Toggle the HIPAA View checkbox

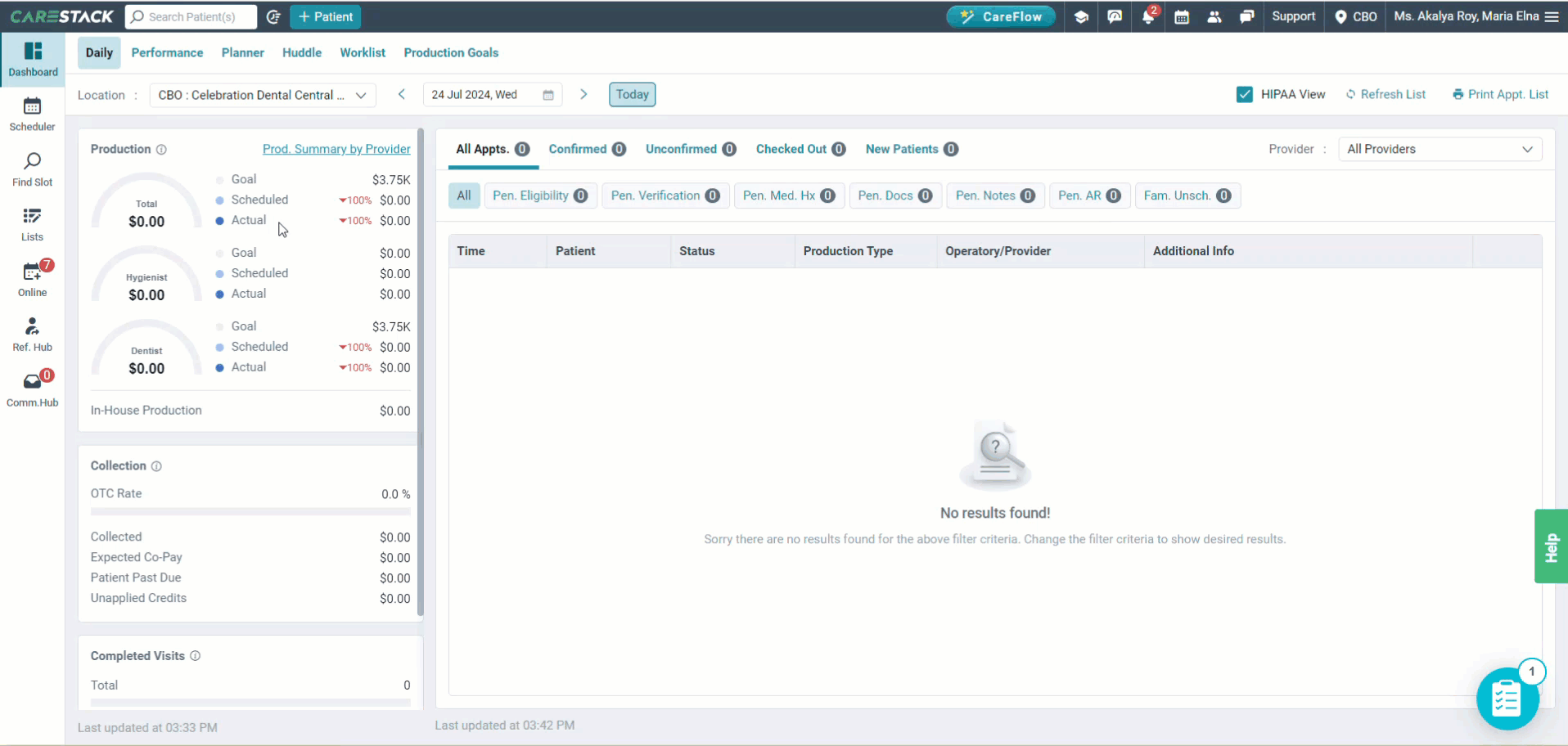coord(1244,94)
